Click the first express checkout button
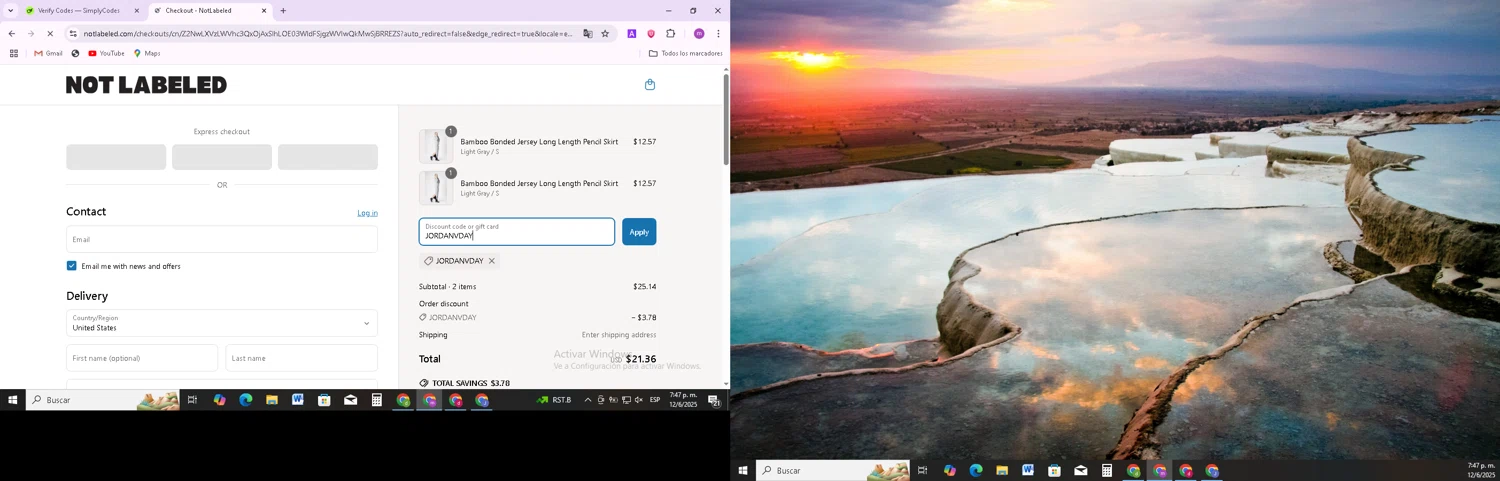1500x481 pixels. coord(116,157)
